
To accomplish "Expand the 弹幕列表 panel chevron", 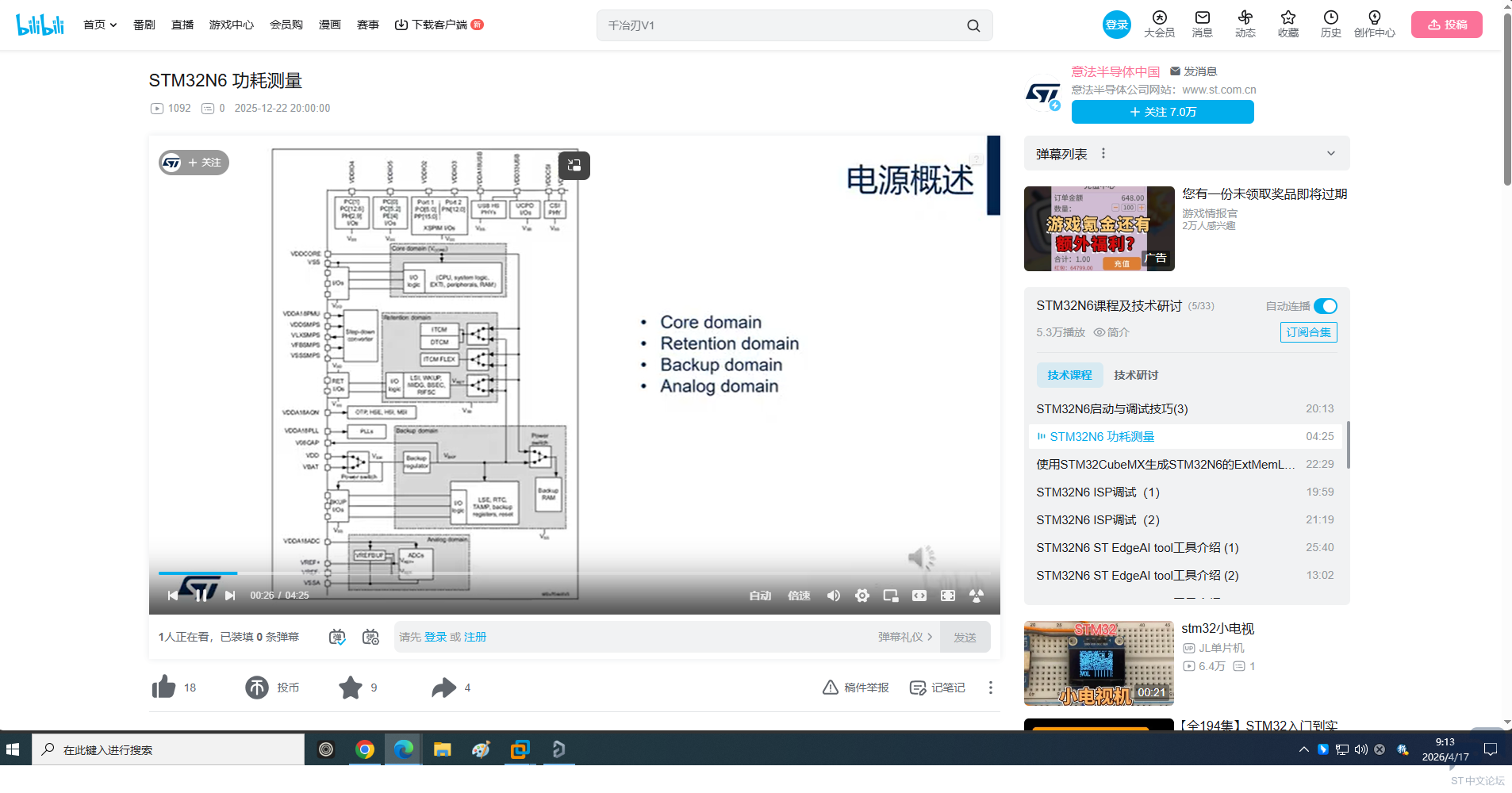I will coord(1331,154).
